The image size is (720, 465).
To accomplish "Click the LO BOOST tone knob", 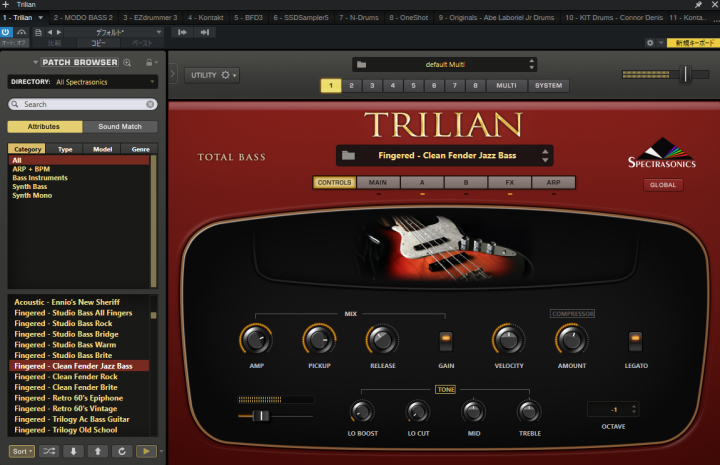I will tap(362, 411).
